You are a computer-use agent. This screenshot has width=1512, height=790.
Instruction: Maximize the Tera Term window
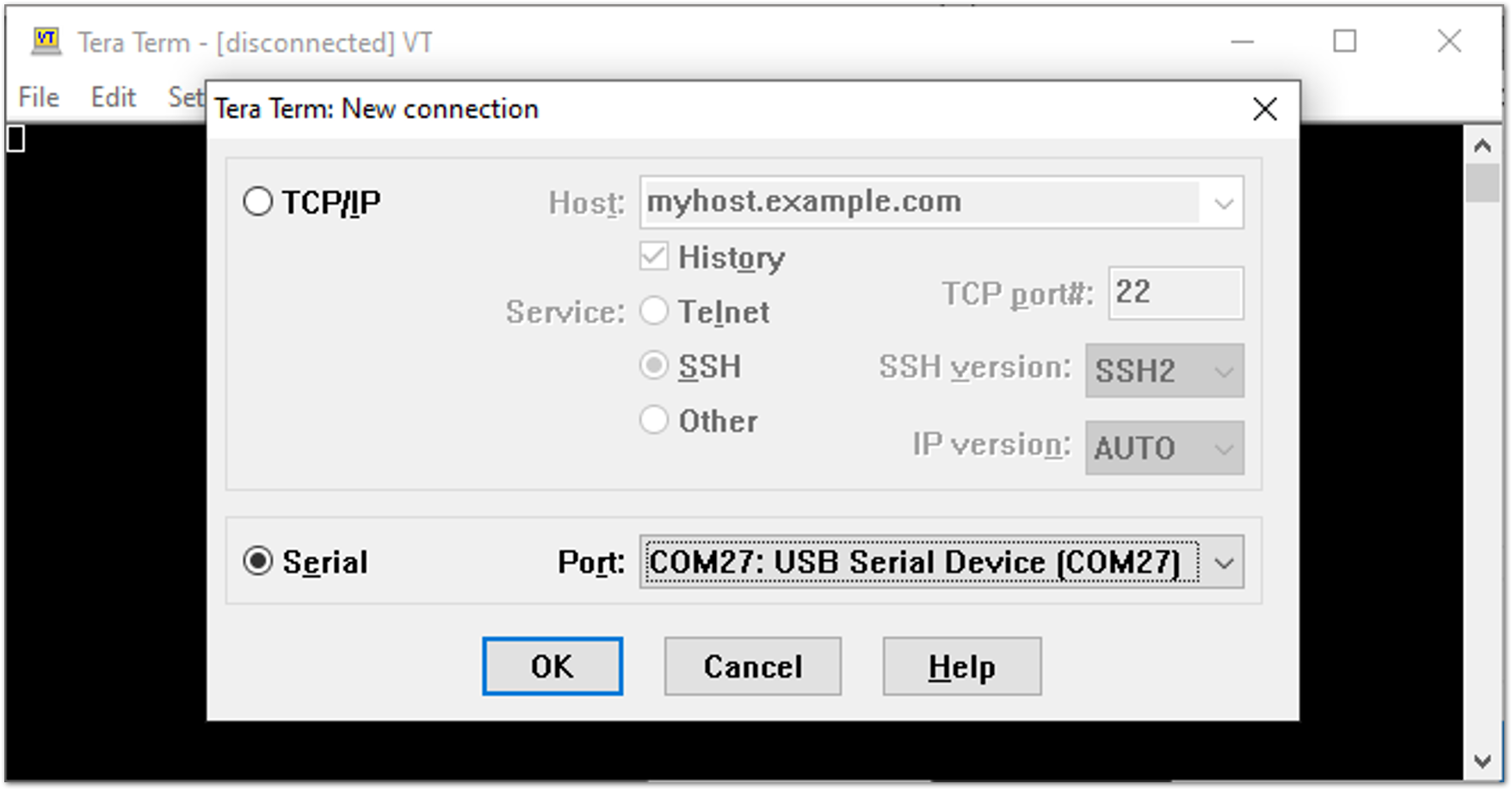tap(1344, 41)
